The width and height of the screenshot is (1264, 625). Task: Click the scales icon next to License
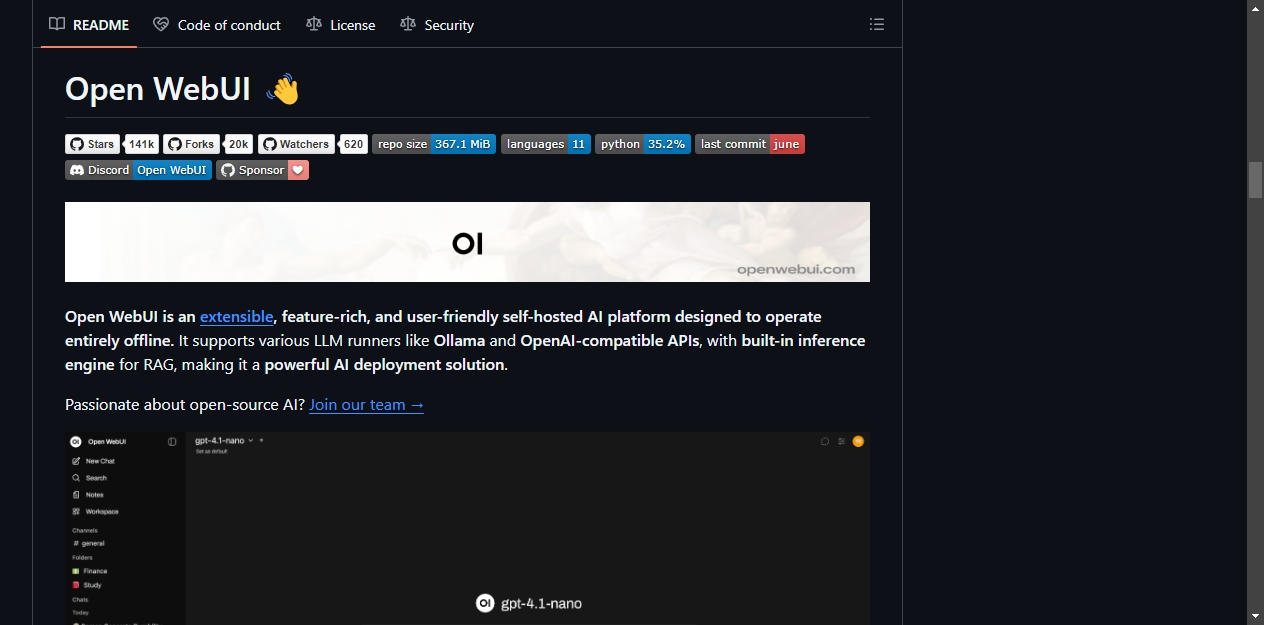pyautogui.click(x=314, y=25)
